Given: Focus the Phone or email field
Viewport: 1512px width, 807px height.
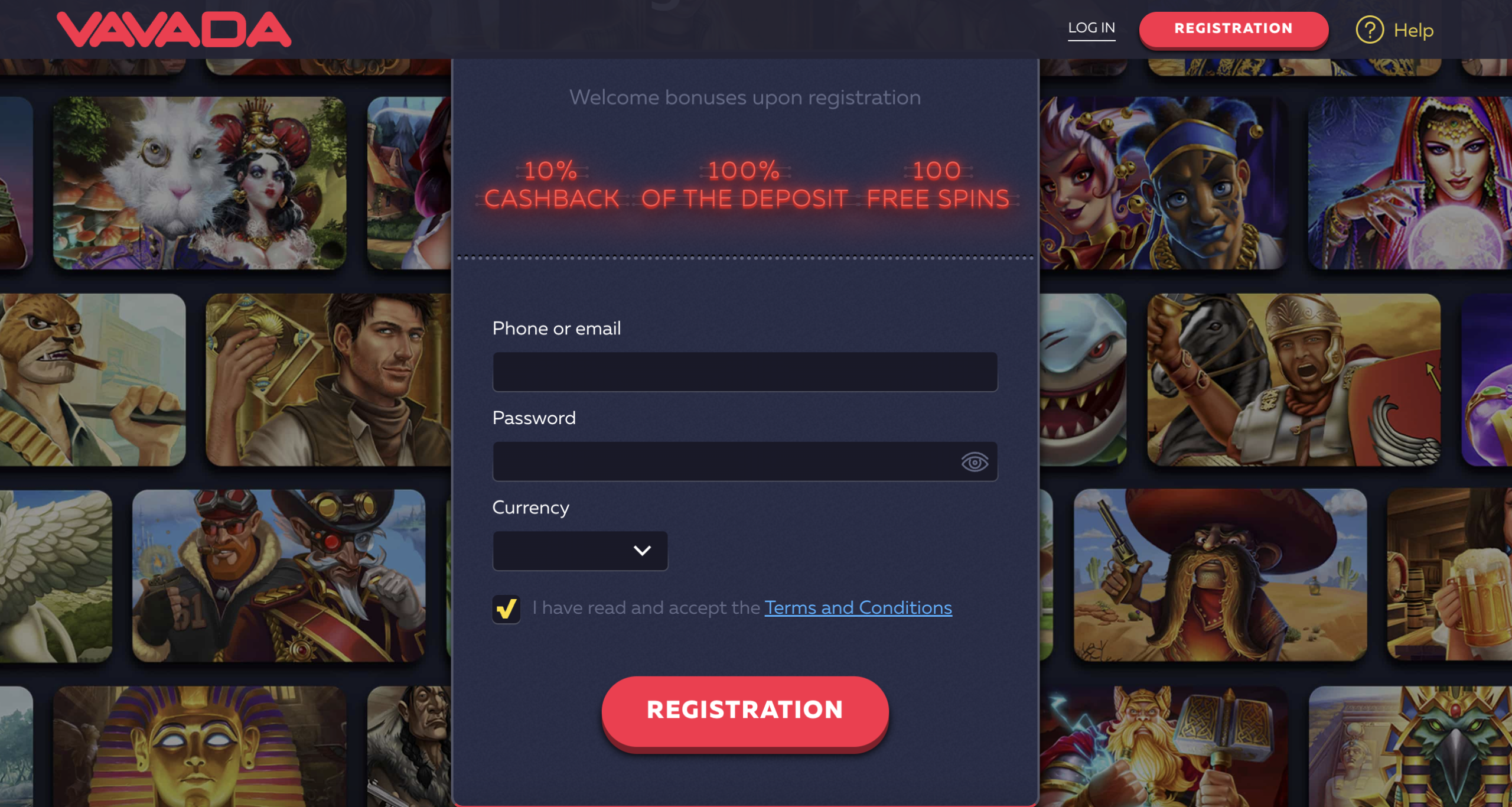Looking at the screenshot, I should [745, 372].
